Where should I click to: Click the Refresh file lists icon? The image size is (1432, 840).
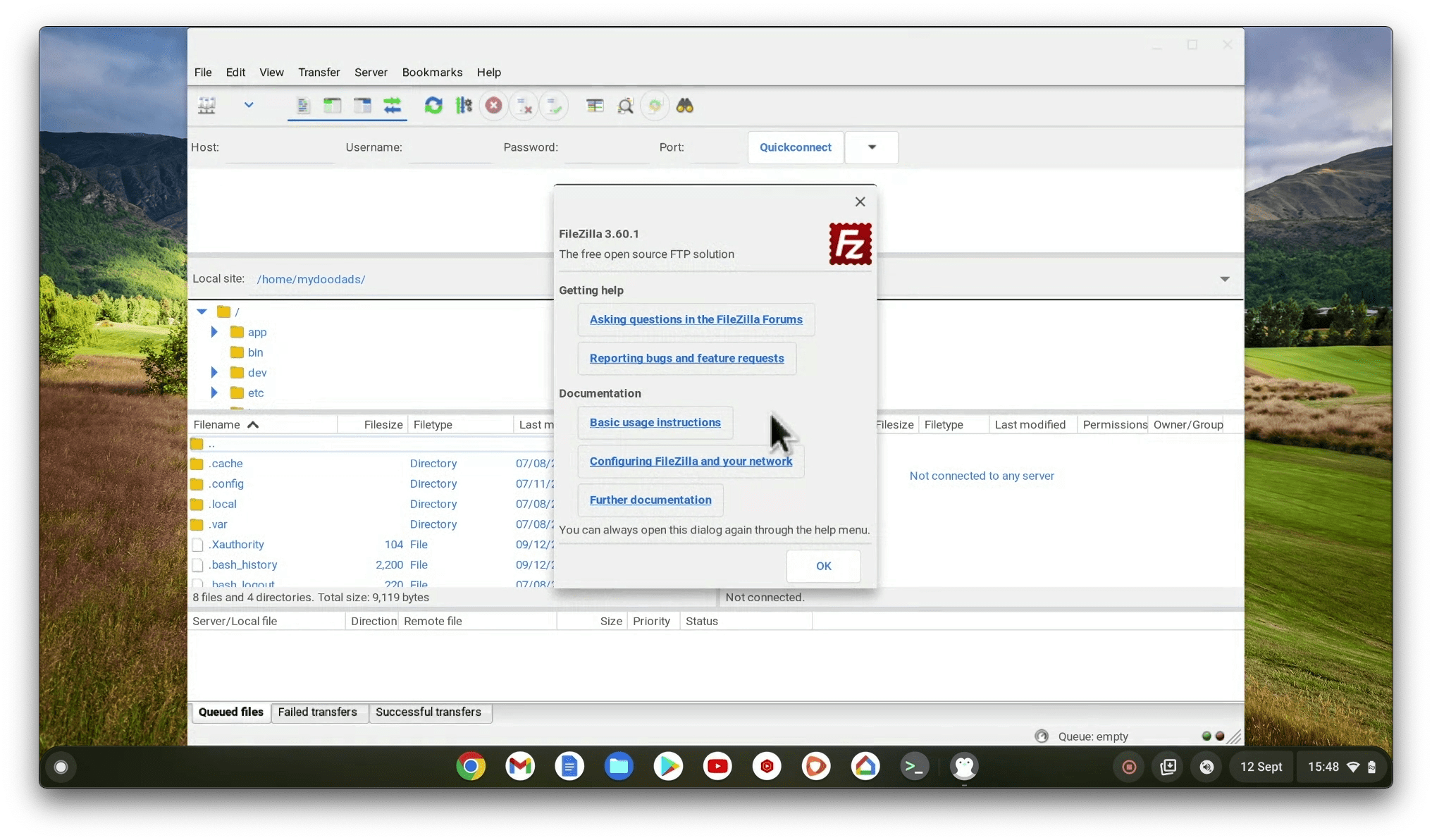pyautogui.click(x=433, y=106)
